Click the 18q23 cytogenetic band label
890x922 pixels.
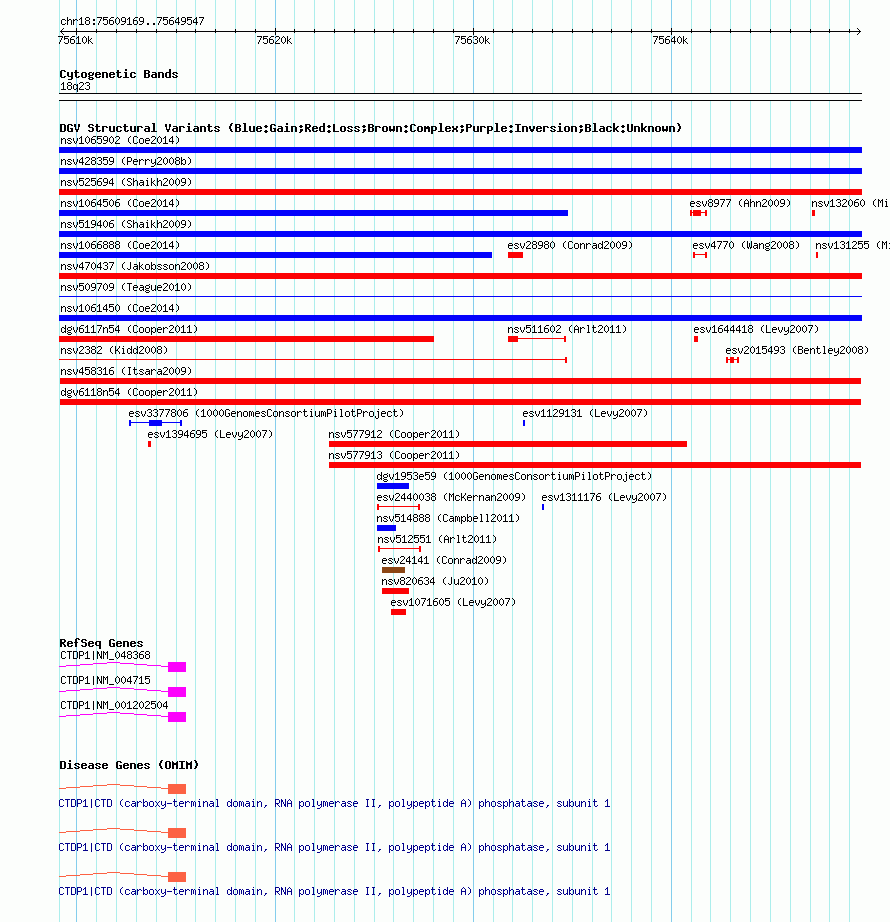pyautogui.click(x=75, y=86)
